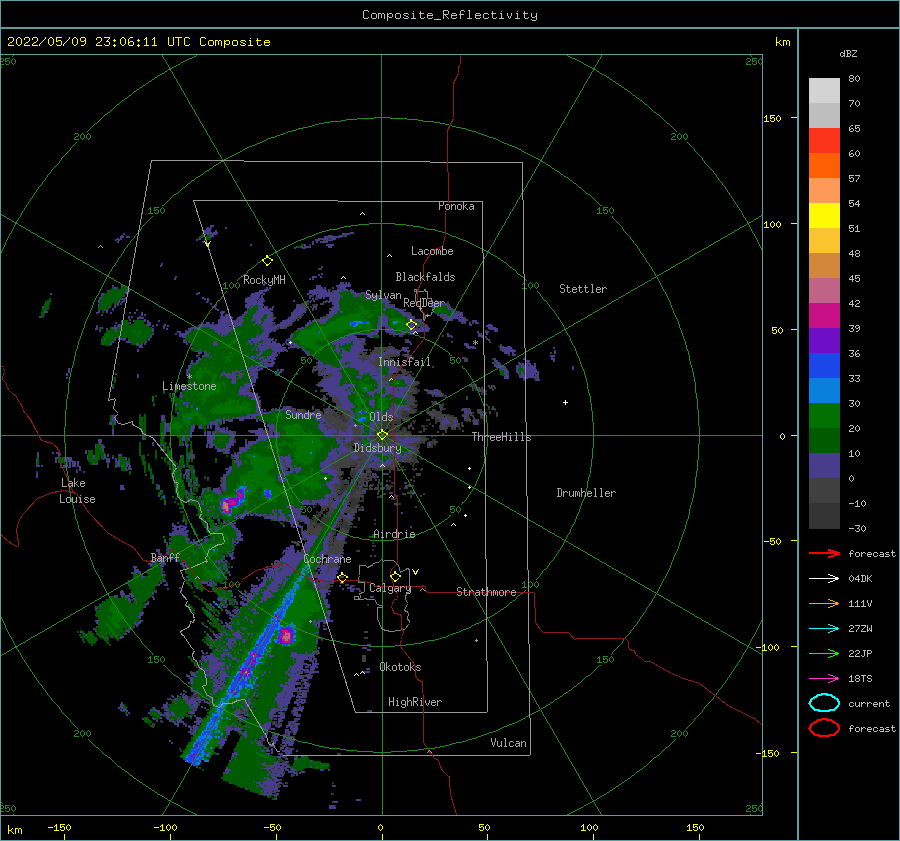The height and width of the screenshot is (841, 900).
Task: Click the 04DK legend text
Action: pos(860,579)
